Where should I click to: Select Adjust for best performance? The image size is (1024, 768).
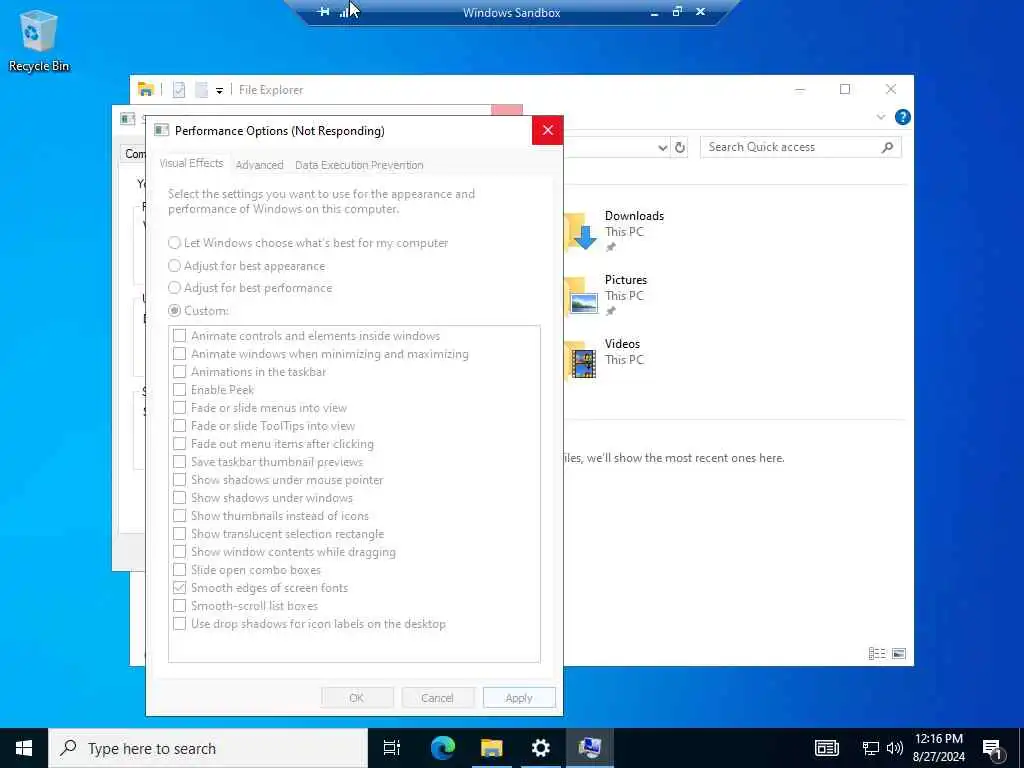click(x=250, y=288)
